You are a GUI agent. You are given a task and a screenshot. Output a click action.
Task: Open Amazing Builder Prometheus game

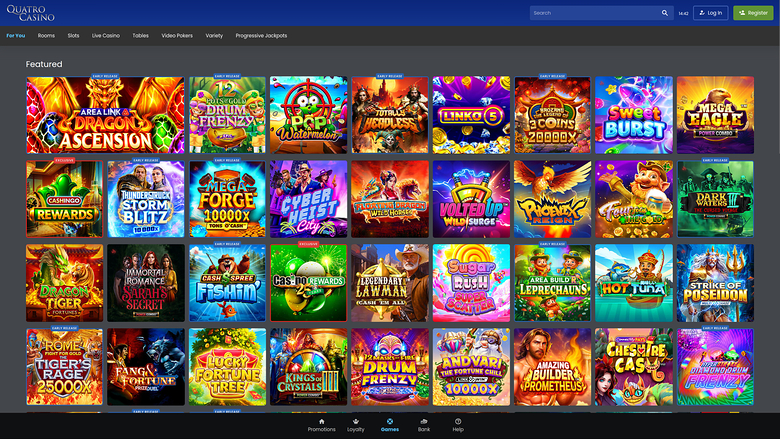point(553,367)
